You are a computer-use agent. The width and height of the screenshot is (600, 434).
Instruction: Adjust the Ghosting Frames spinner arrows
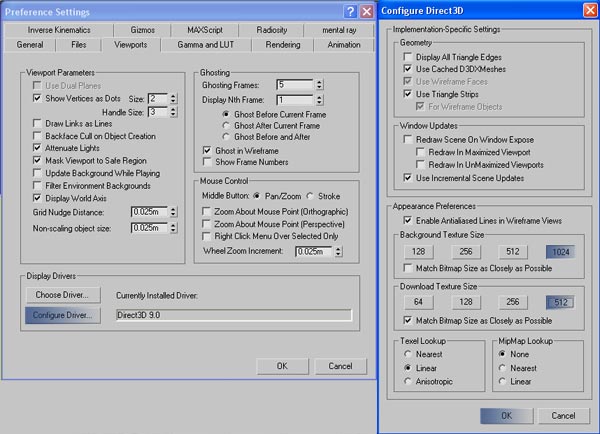coord(319,85)
